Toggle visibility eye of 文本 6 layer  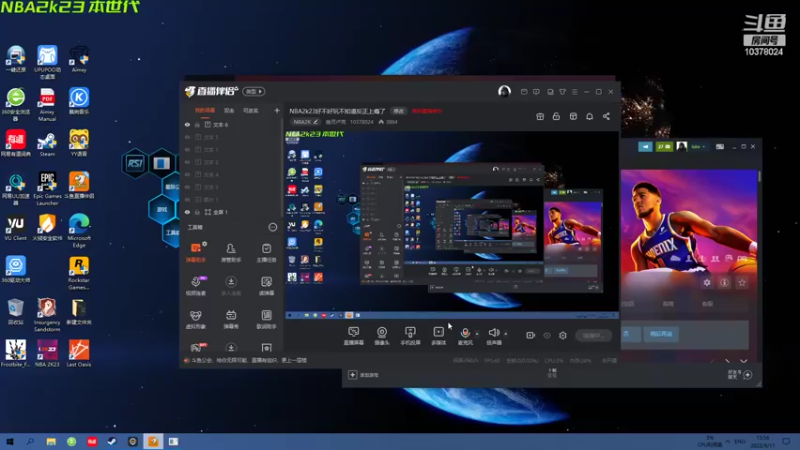click(187, 124)
